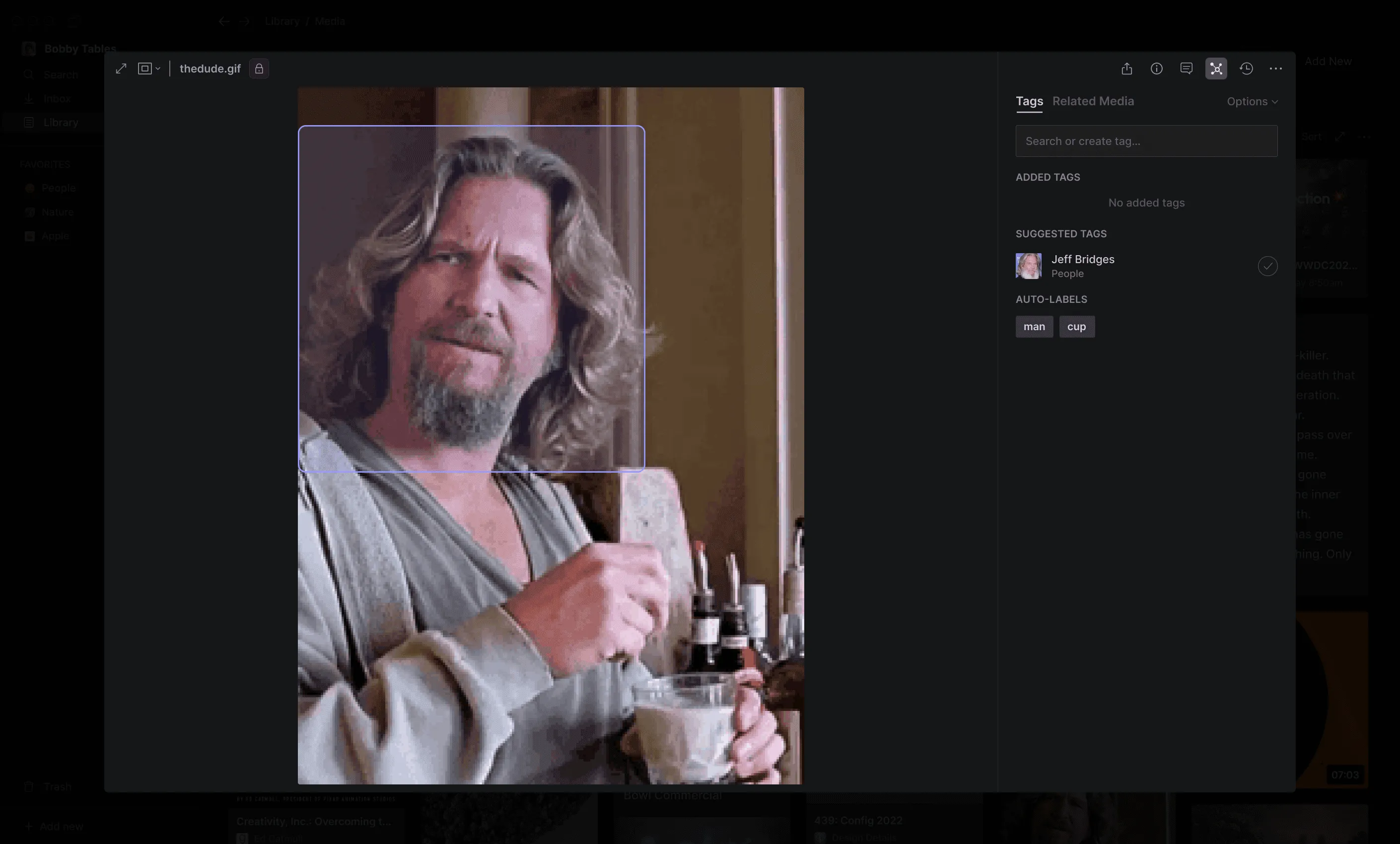Click the lock icon next to thedude.gif
1400x844 pixels.
tap(259, 69)
